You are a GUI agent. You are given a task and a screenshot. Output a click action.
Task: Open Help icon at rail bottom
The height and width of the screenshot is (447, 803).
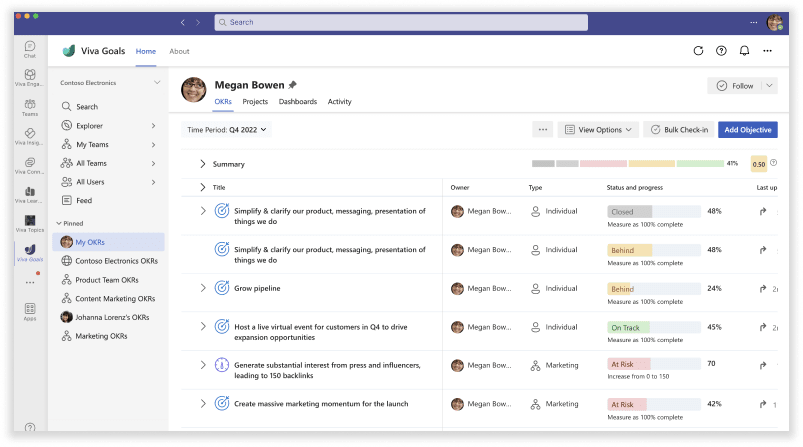pyautogui.click(x=30, y=427)
